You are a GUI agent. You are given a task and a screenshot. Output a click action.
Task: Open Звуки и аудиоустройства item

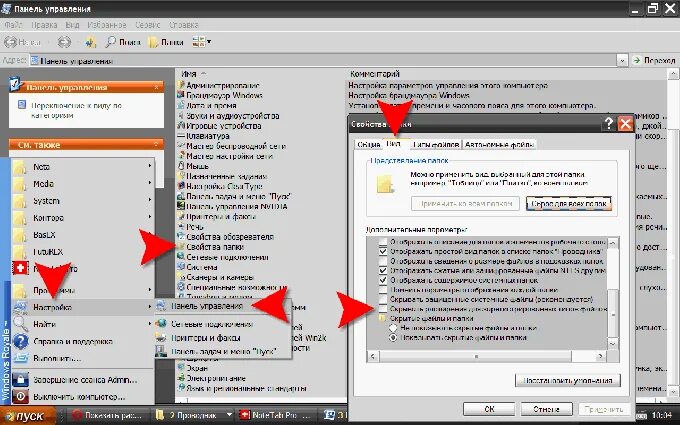tap(232, 116)
